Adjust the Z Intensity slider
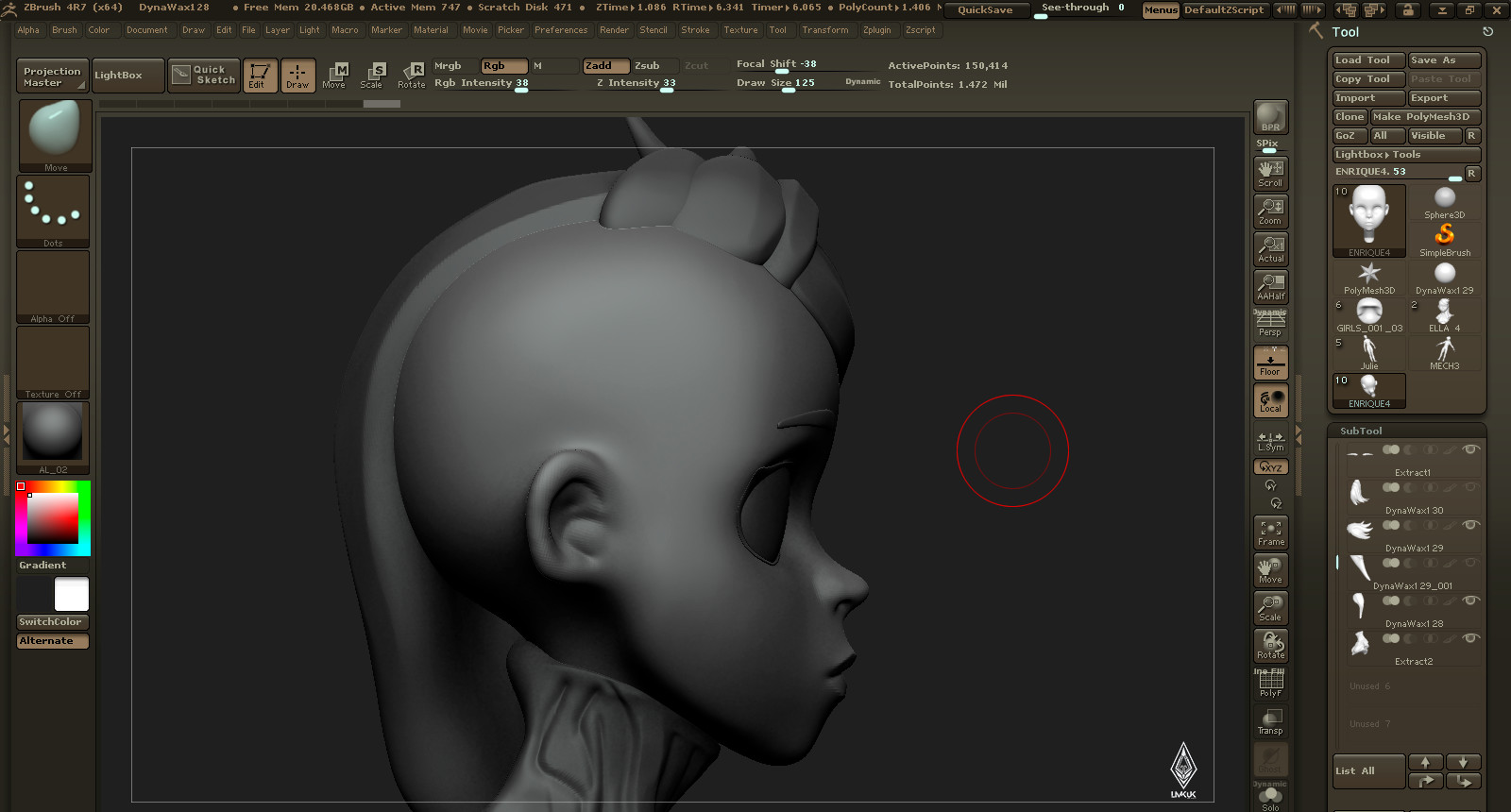Screen dimensions: 1511x812 pyautogui.click(x=636, y=83)
